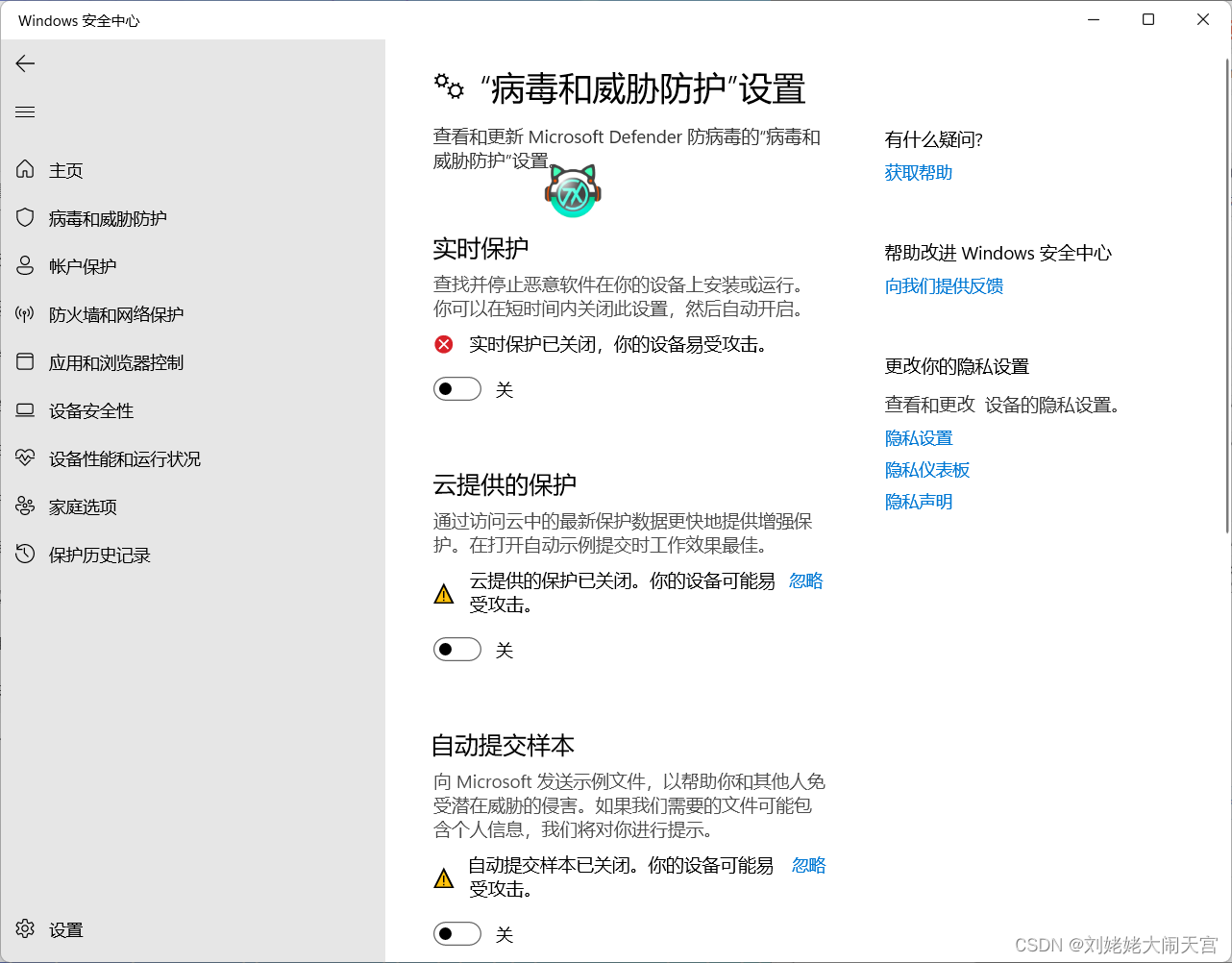Open the 隐私设置 link

tap(919, 438)
